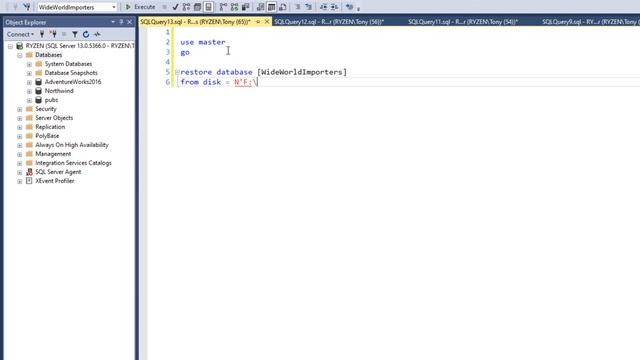
Task: Expand the PolyBase folder
Action: 20,136
